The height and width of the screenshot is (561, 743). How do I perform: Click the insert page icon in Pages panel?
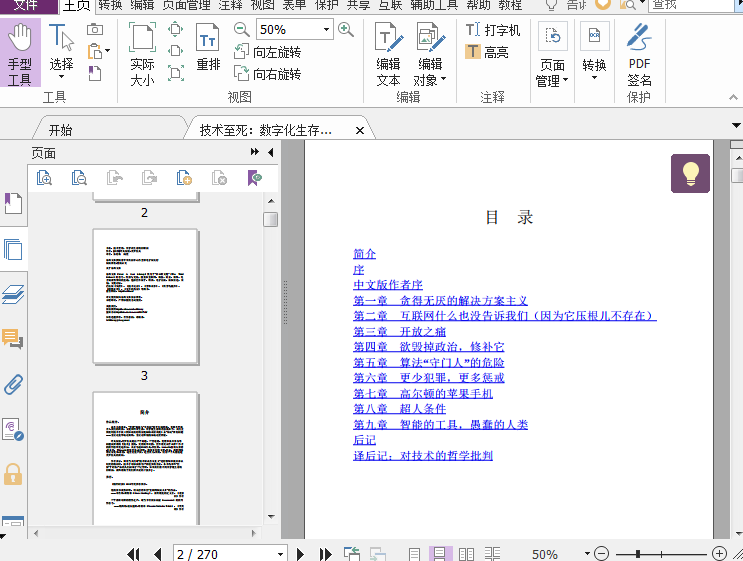(x=184, y=178)
